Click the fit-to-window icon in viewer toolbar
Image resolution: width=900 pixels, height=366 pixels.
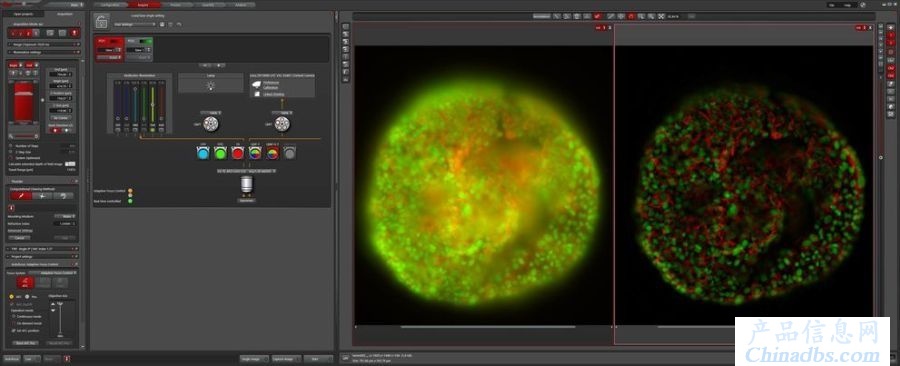click(x=661, y=16)
